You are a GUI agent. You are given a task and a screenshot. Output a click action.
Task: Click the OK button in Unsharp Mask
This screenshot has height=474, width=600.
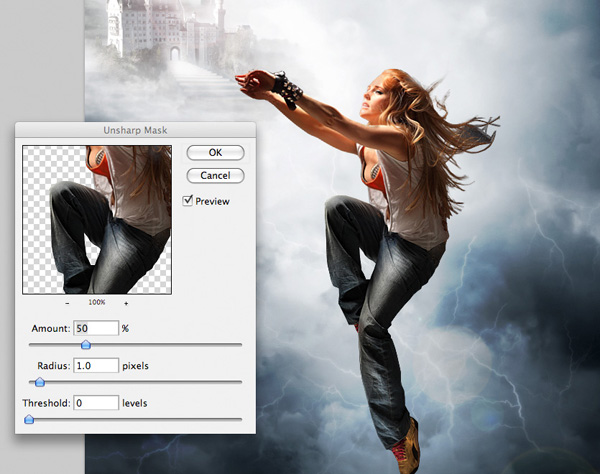pos(215,153)
